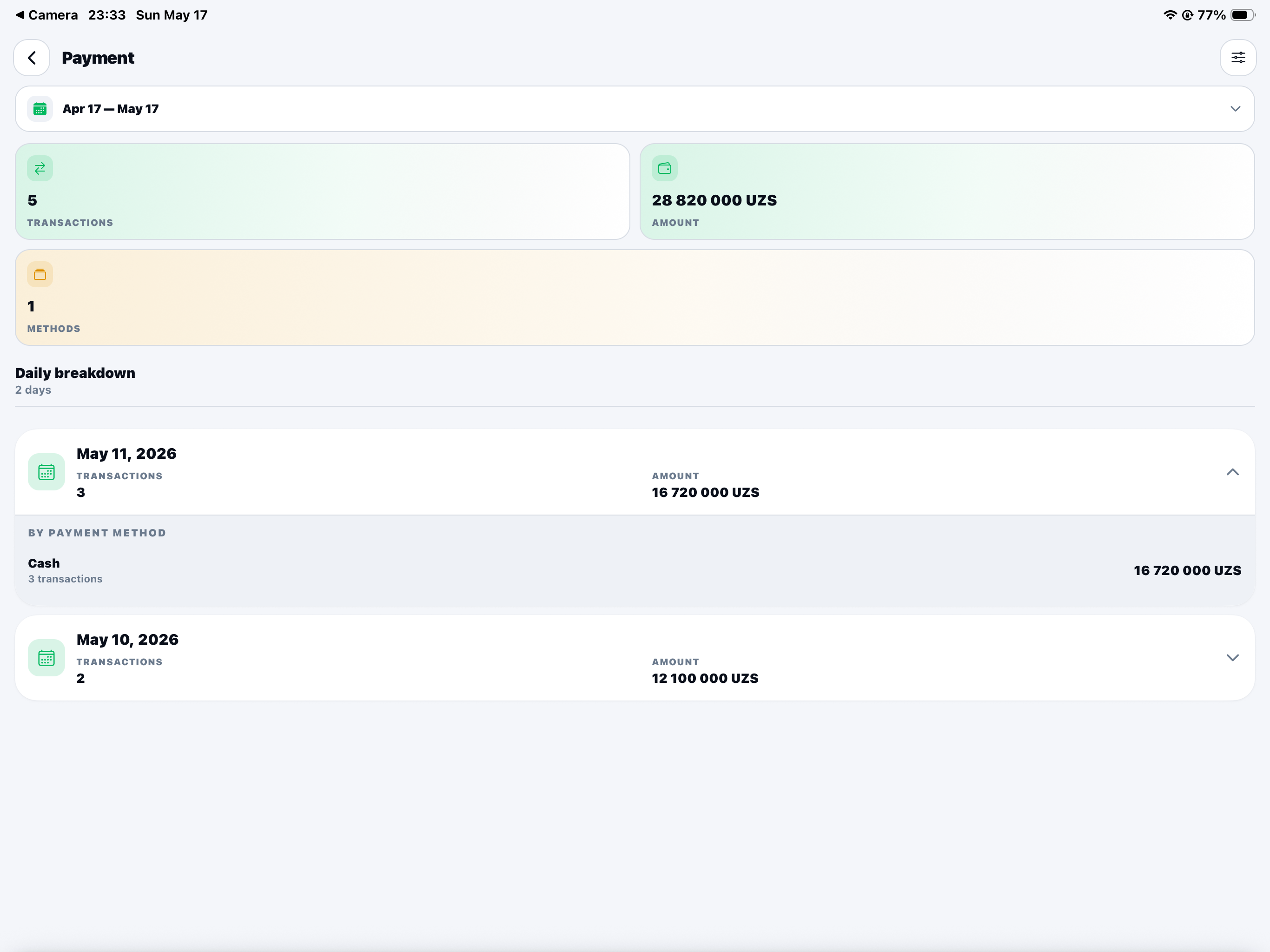Tap the rotation lock status icon

point(1187,15)
